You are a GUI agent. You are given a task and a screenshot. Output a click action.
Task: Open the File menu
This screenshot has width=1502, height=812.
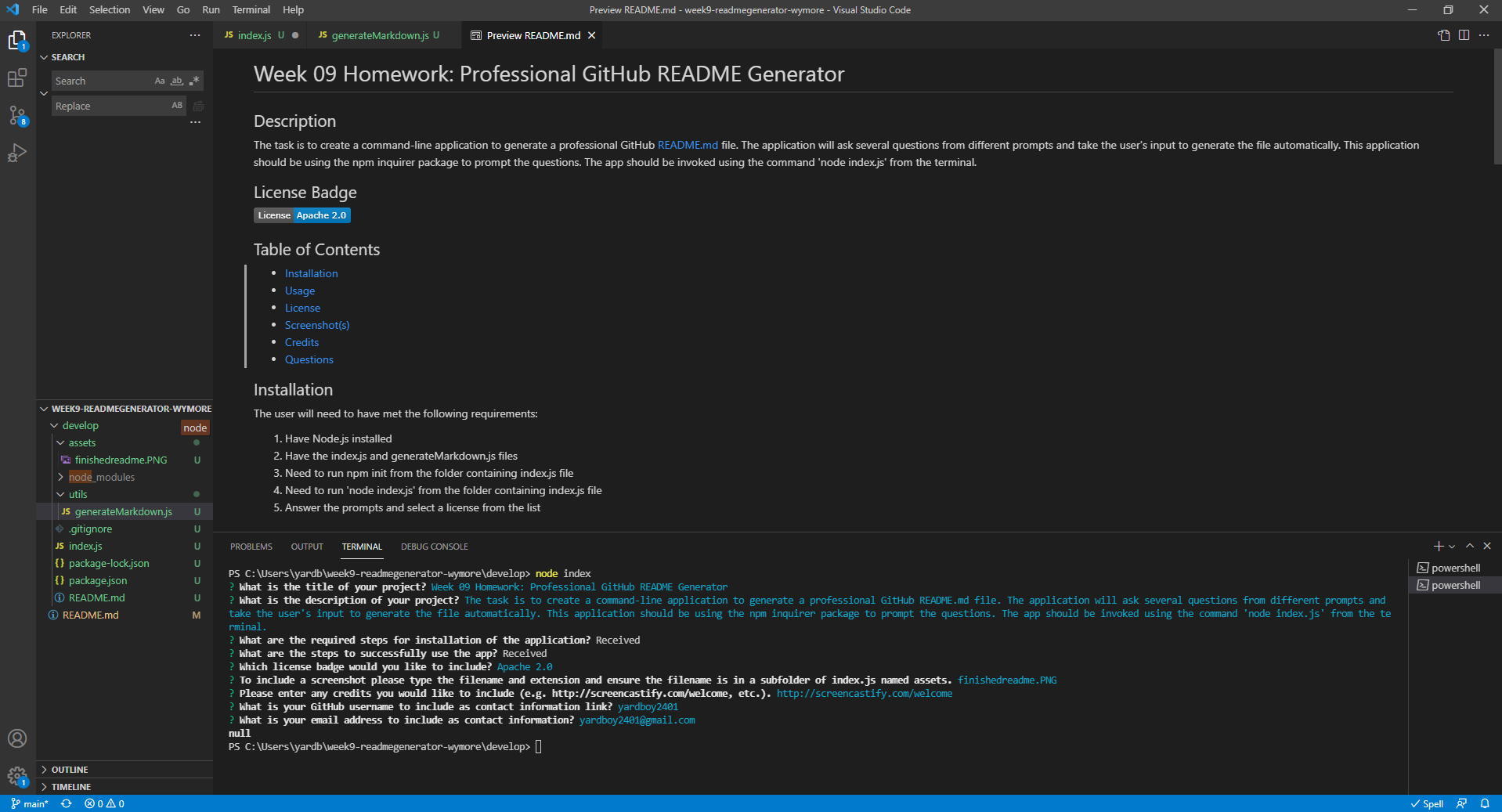coord(40,10)
